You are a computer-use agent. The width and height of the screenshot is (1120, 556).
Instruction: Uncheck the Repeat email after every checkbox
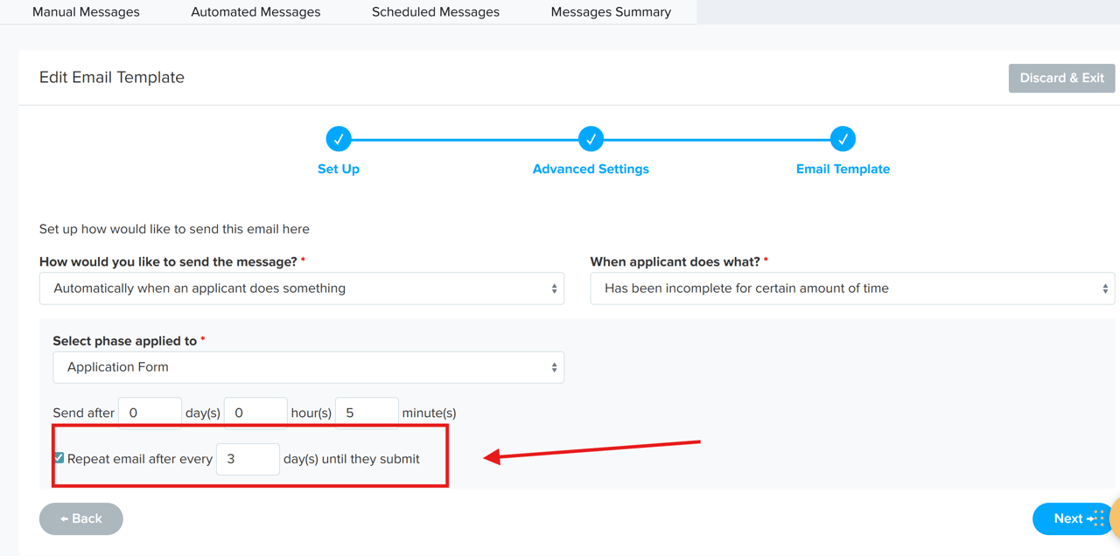(x=59, y=458)
